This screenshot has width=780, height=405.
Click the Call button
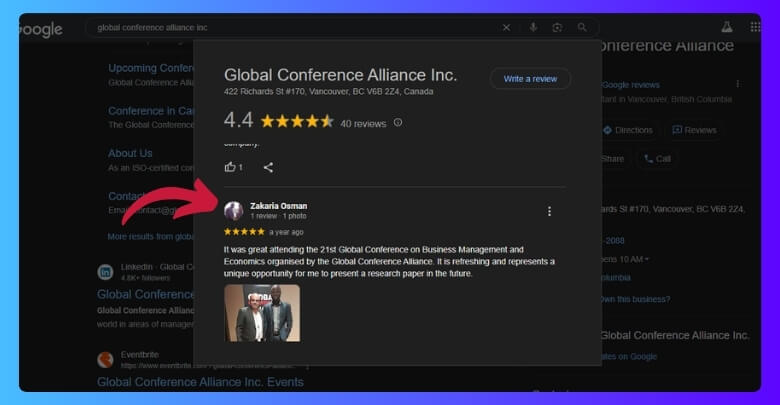(658, 159)
